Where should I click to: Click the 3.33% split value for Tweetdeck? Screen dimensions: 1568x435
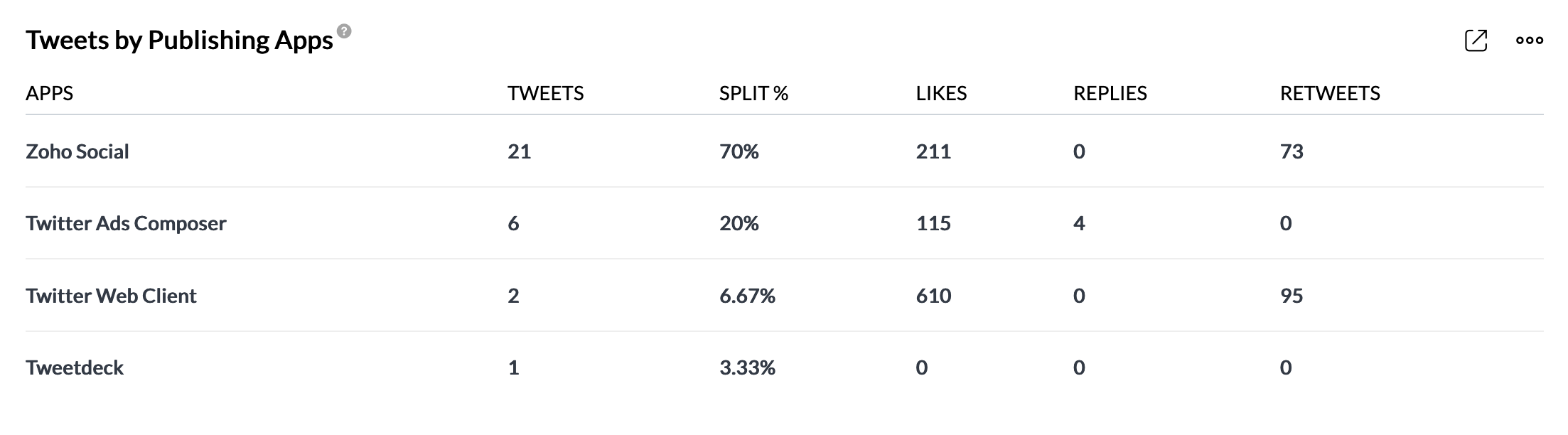tap(747, 367)
